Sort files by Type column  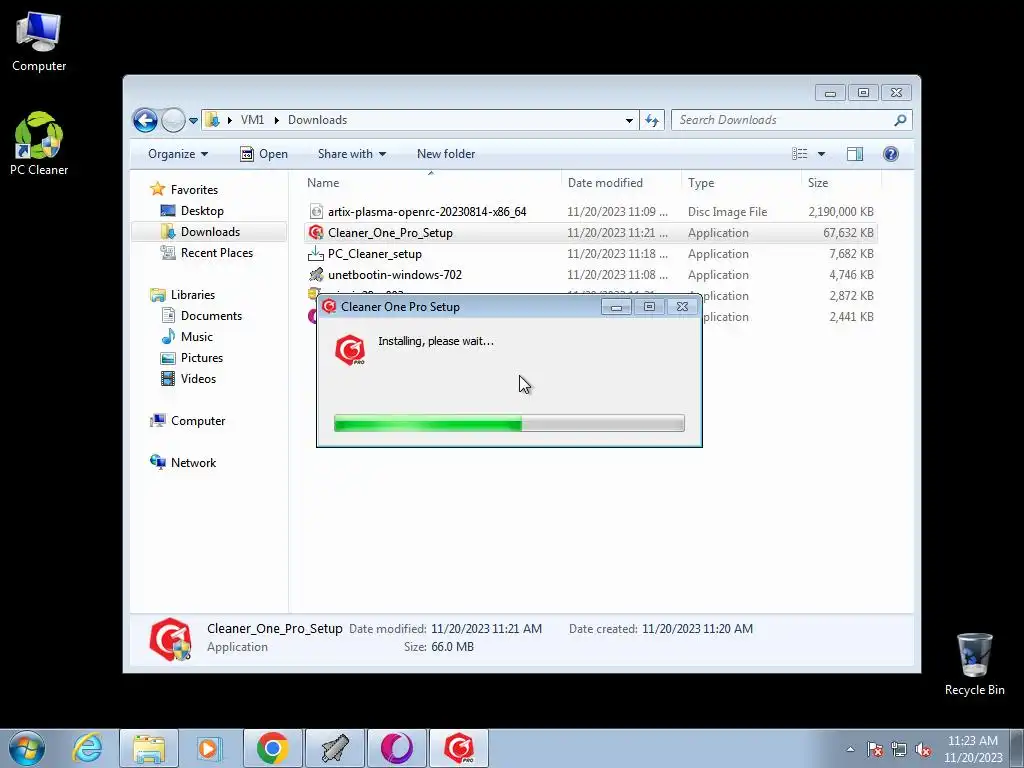(741, 183)
